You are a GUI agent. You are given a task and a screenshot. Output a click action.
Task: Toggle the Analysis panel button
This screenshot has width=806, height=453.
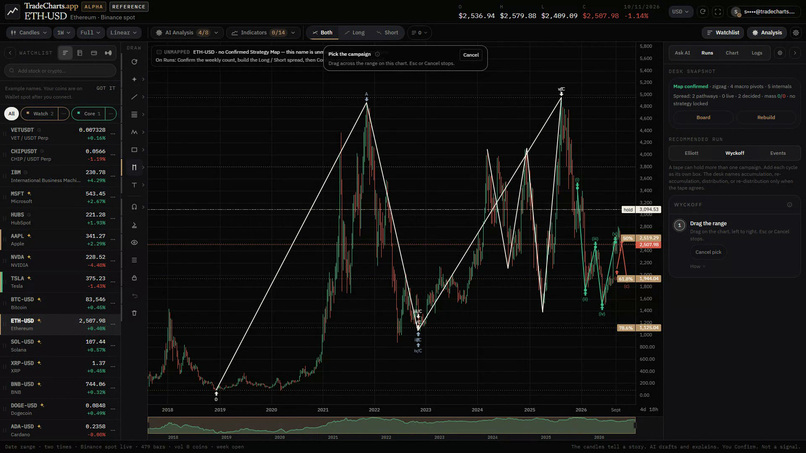[x=767, y=32]
